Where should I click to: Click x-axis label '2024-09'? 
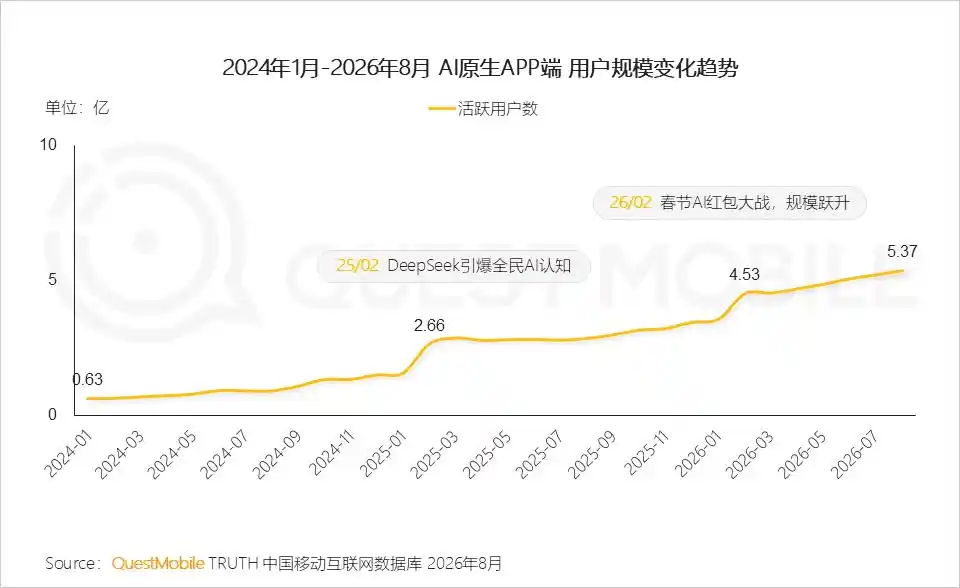(277, 453)
